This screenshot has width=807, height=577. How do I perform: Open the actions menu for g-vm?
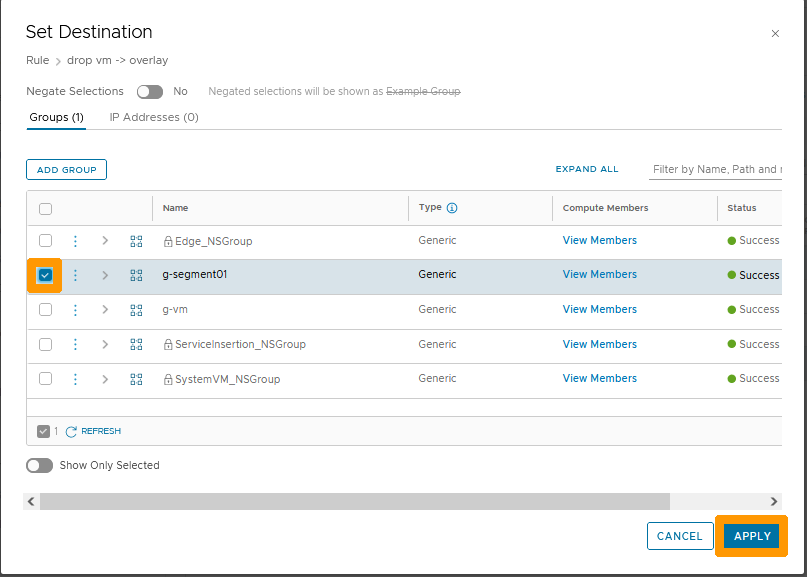[x=75, y=309]
